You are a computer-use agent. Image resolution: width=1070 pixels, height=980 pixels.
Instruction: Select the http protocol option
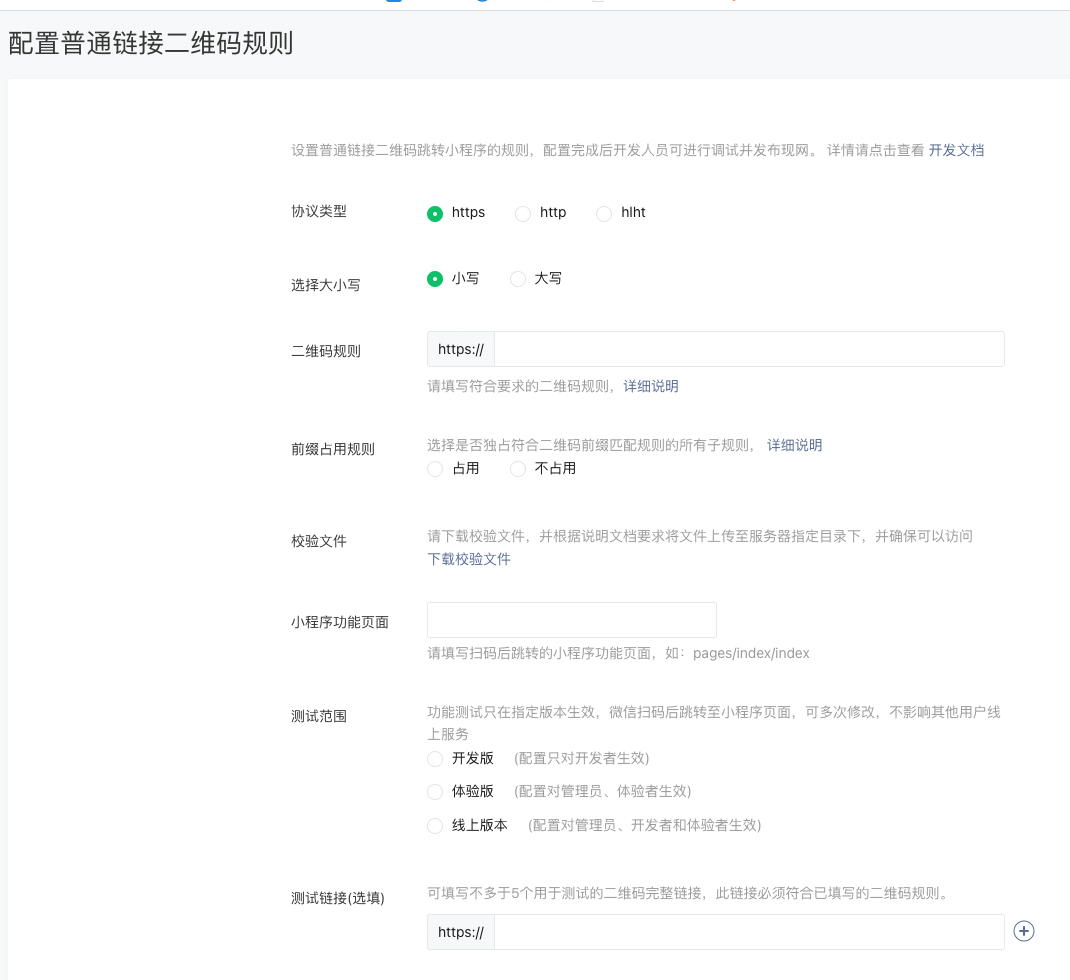click(x=523, y=214)
